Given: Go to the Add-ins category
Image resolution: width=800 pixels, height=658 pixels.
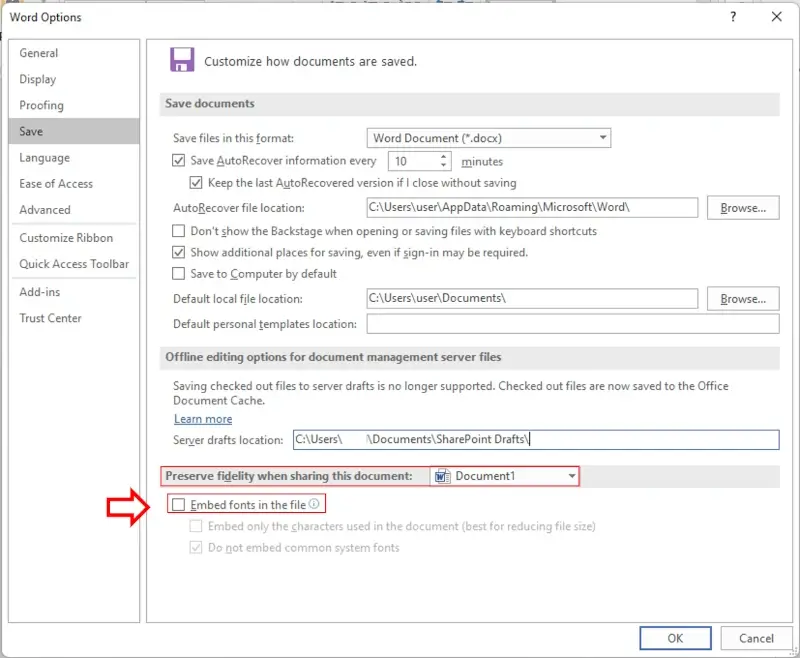Looking at the screenshot, I should tap(74, 292).
